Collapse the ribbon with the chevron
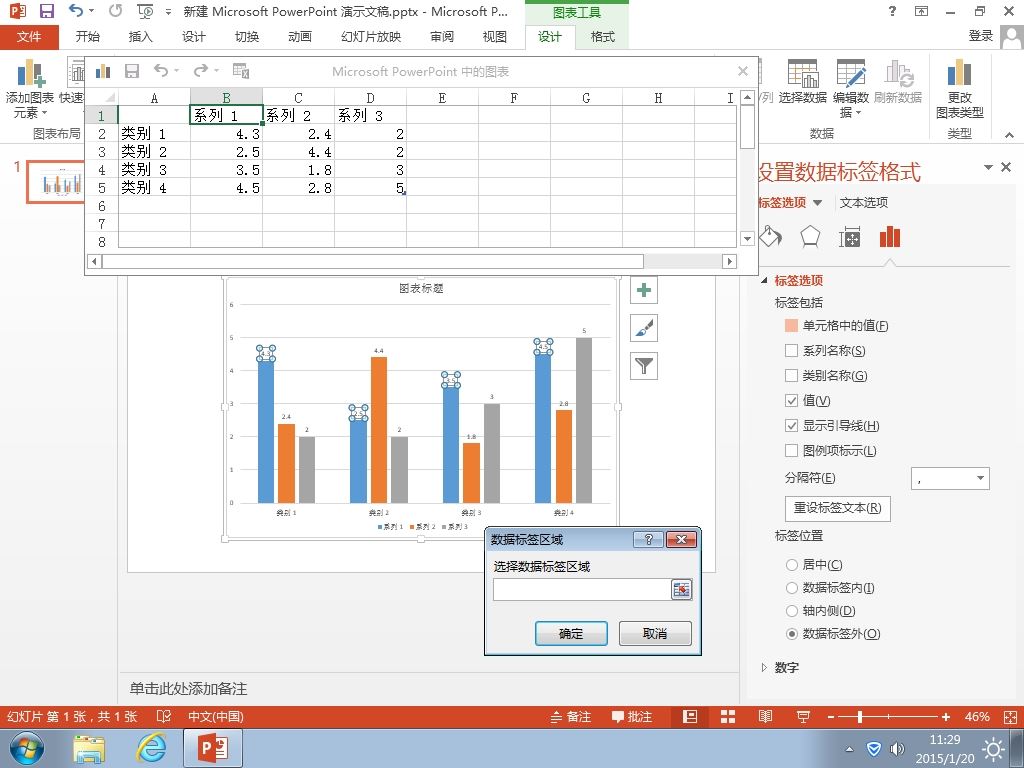The width and height of the screenshot is (1024, 768). click(1010, 135)
